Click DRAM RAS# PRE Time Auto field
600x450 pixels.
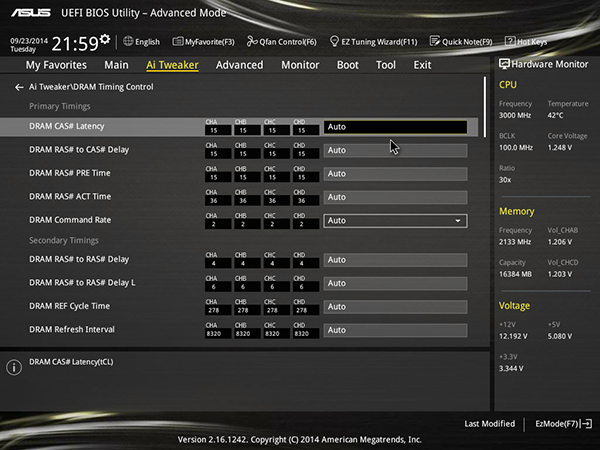click(x=395, y=174)
